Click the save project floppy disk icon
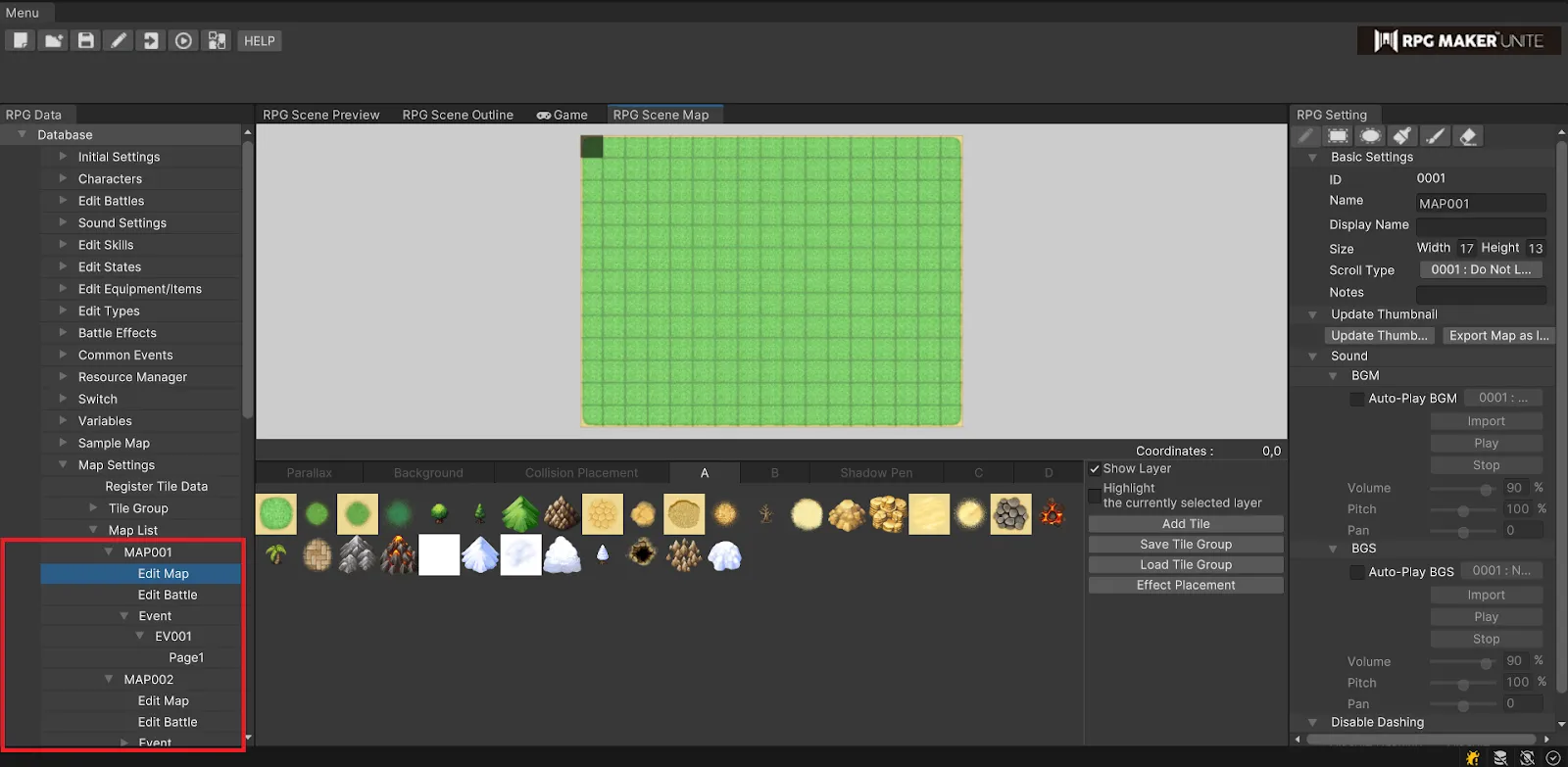The height and width of the screenshot is (767, 1568). click(x=86, y=40)
